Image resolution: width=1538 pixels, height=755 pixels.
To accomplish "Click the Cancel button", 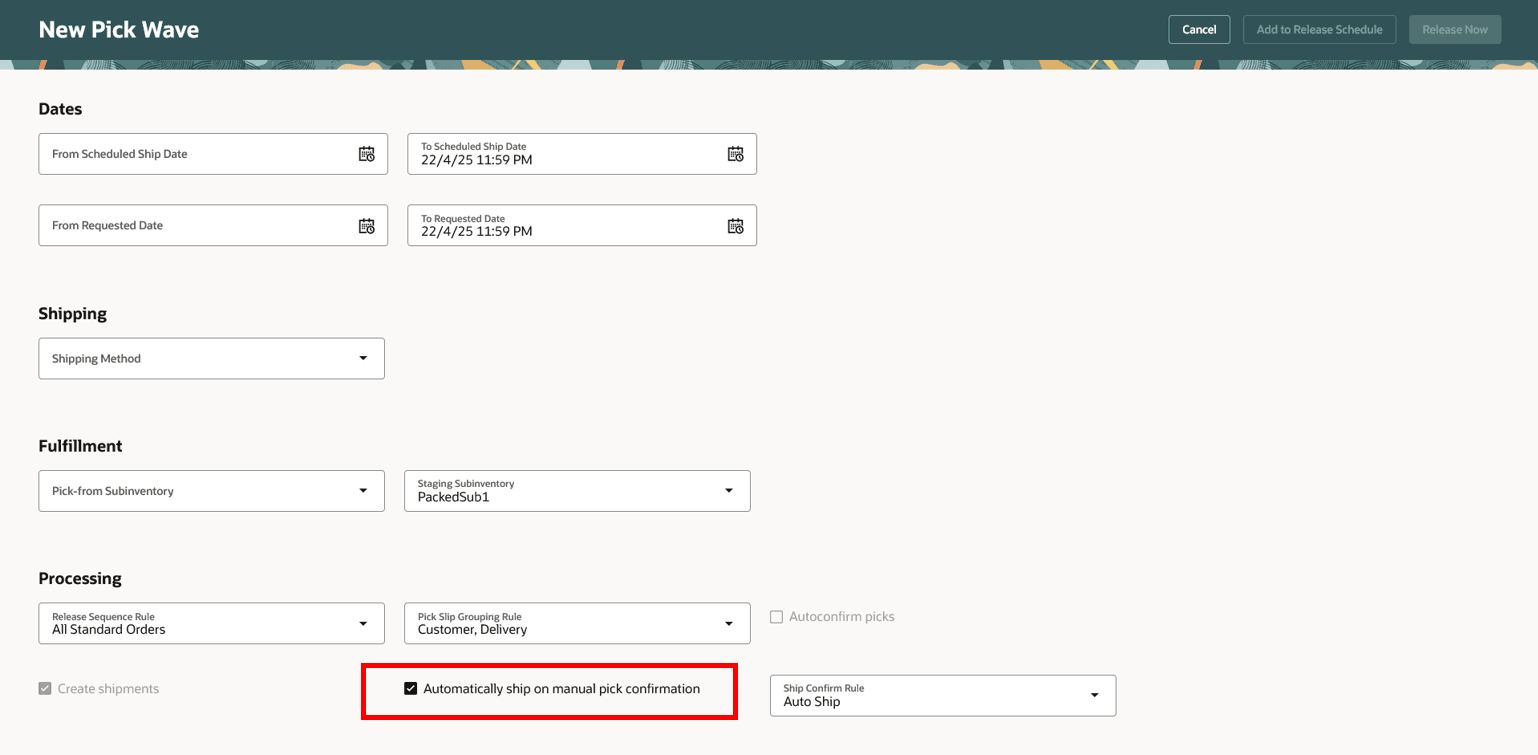I will pyautogui.click(x=1199, y=30).
